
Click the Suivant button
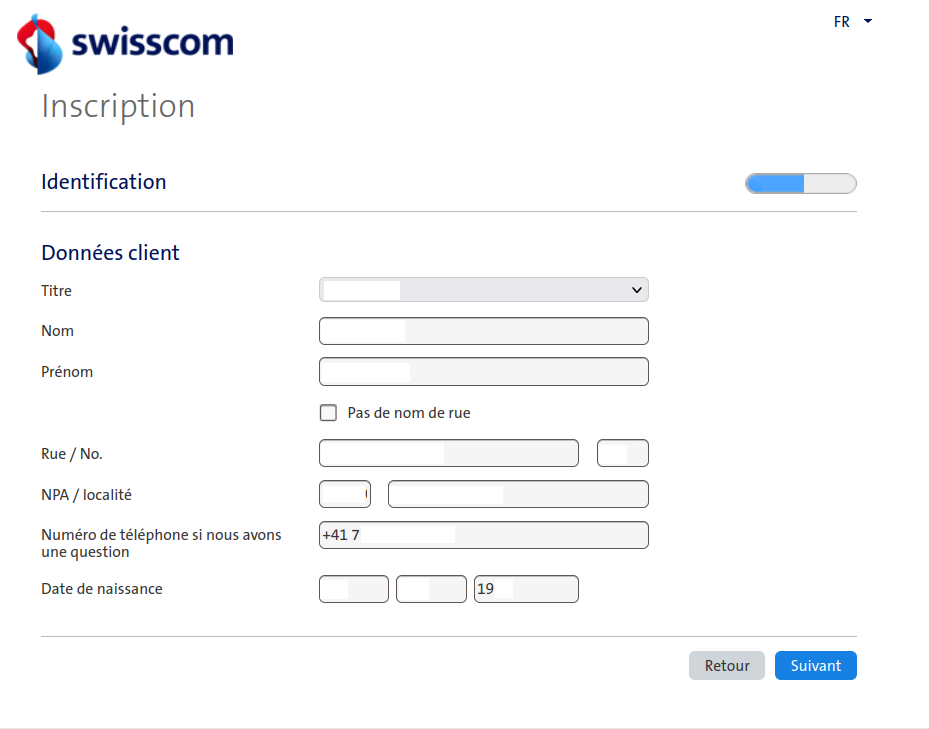coord(815,666)
